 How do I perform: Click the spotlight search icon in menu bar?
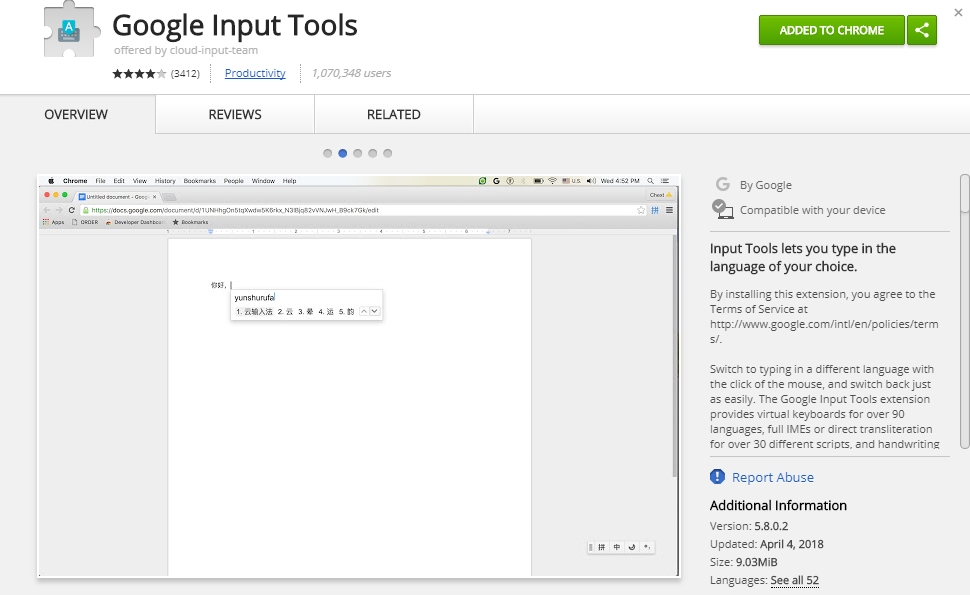(650, 181)
